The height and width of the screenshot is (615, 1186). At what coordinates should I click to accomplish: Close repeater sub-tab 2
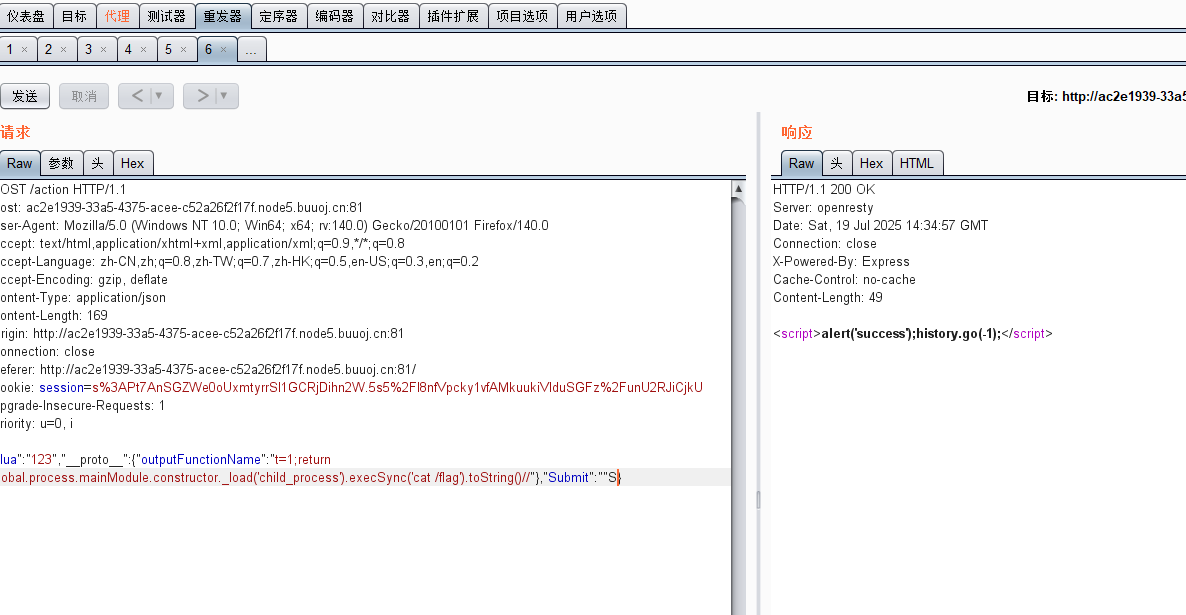[x=64, y=50]
